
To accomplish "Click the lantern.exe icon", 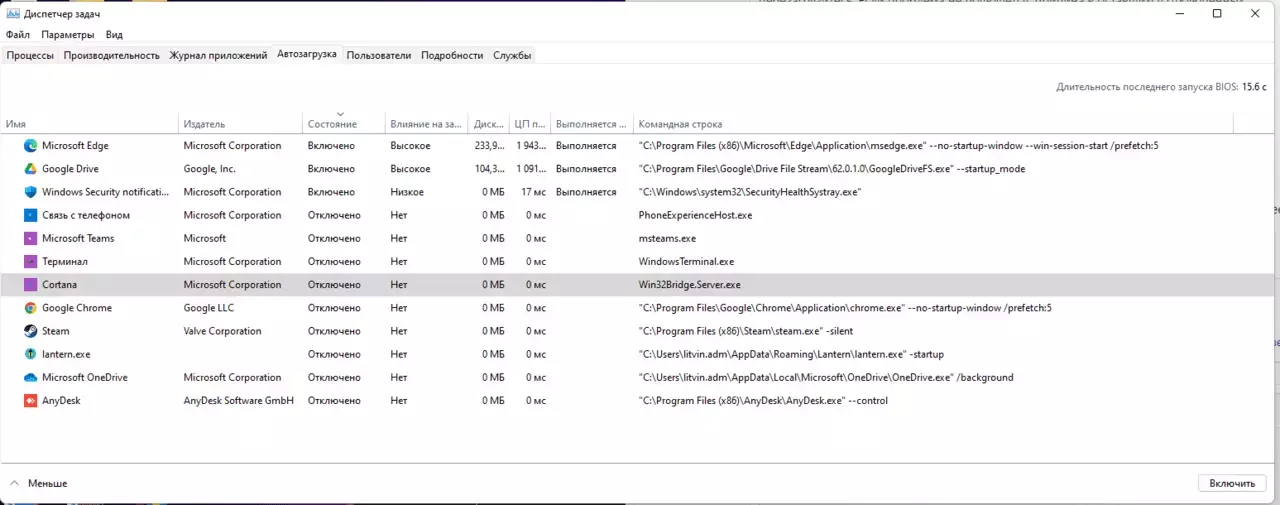I will (x=31, y=354).
